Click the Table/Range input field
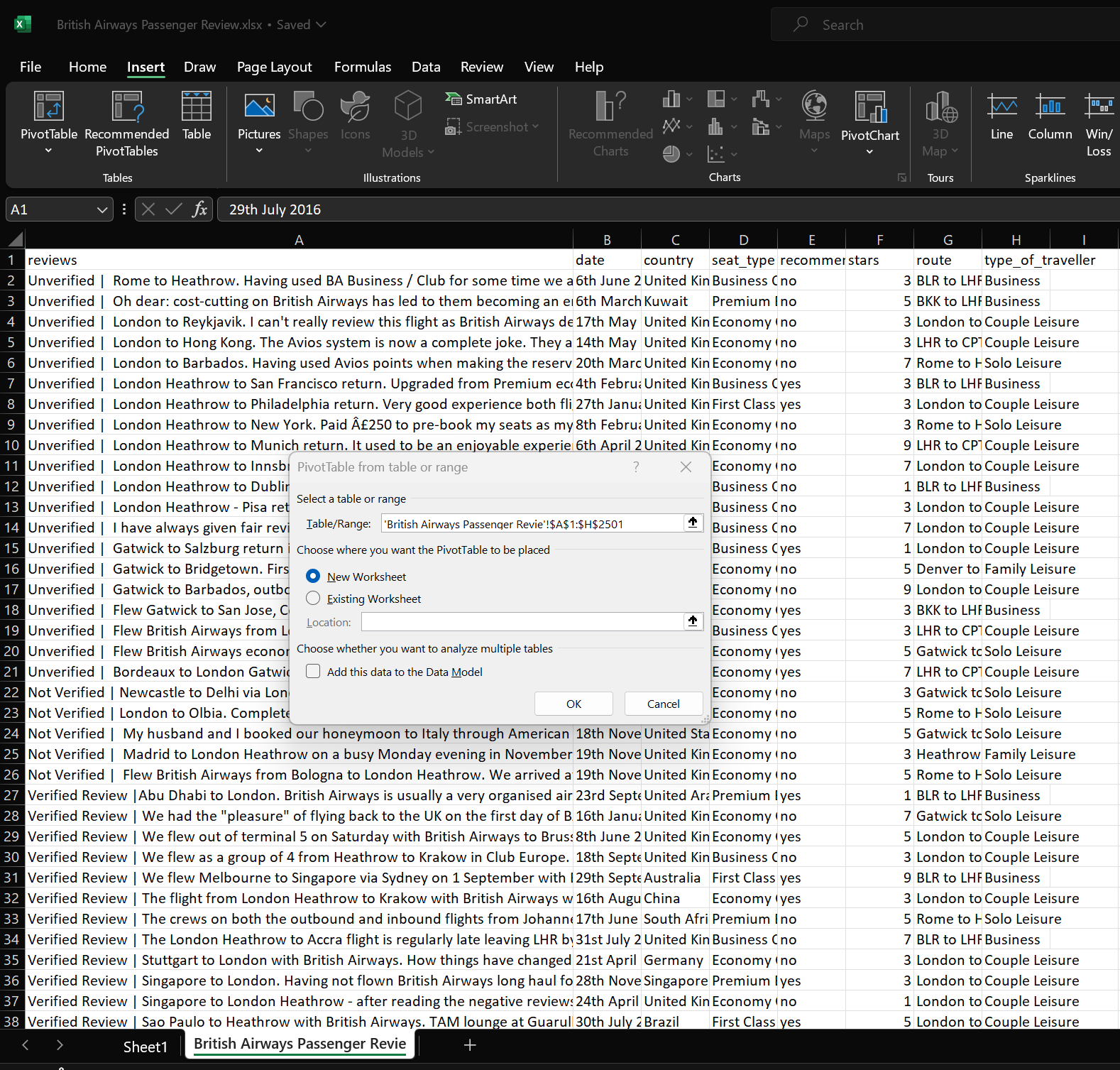This screenshot has width=1120, height=1070. tap(531, 524)
